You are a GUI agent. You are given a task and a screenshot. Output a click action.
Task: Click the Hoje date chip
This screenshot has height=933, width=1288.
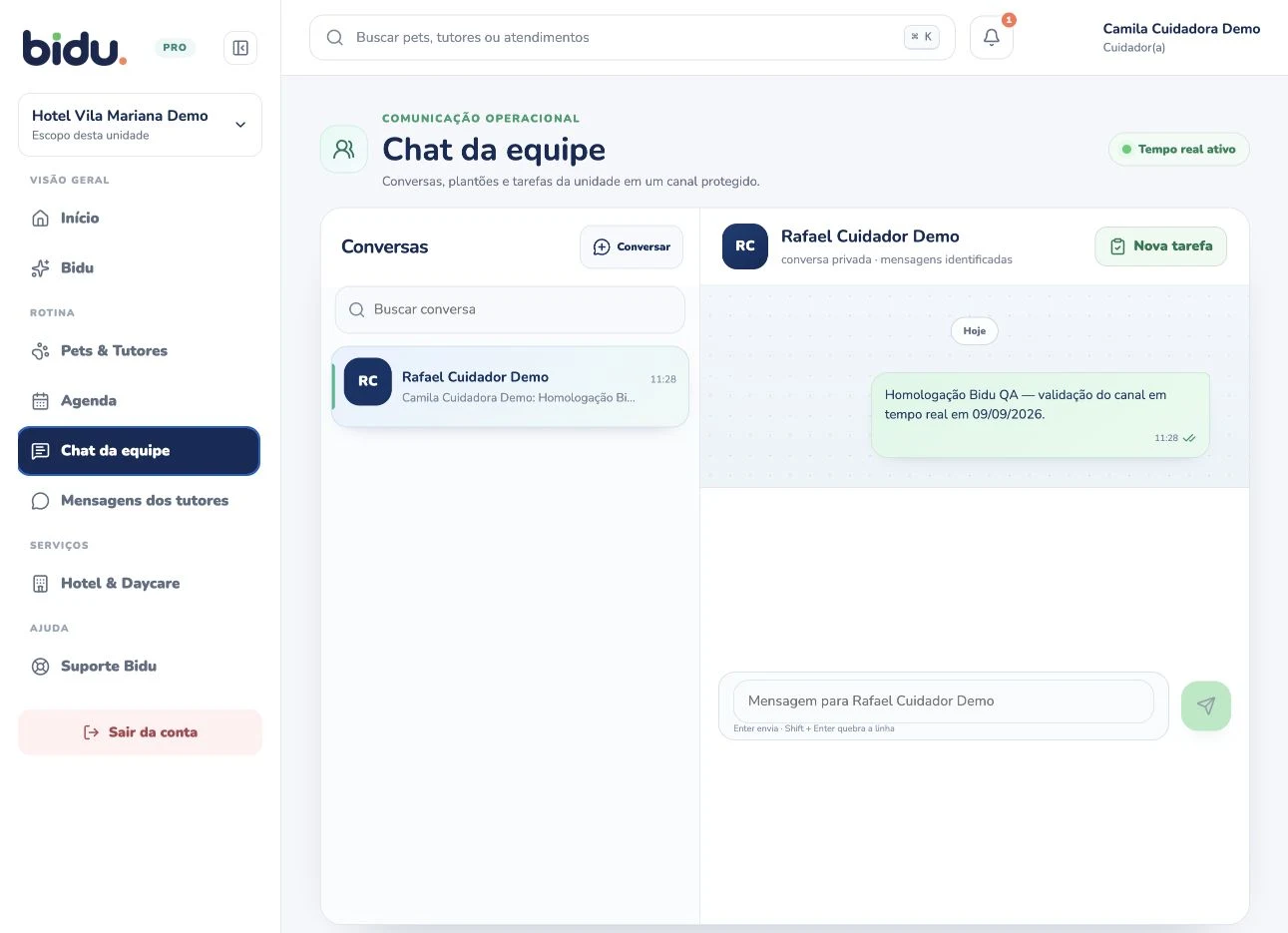click(x=975, y=331)
